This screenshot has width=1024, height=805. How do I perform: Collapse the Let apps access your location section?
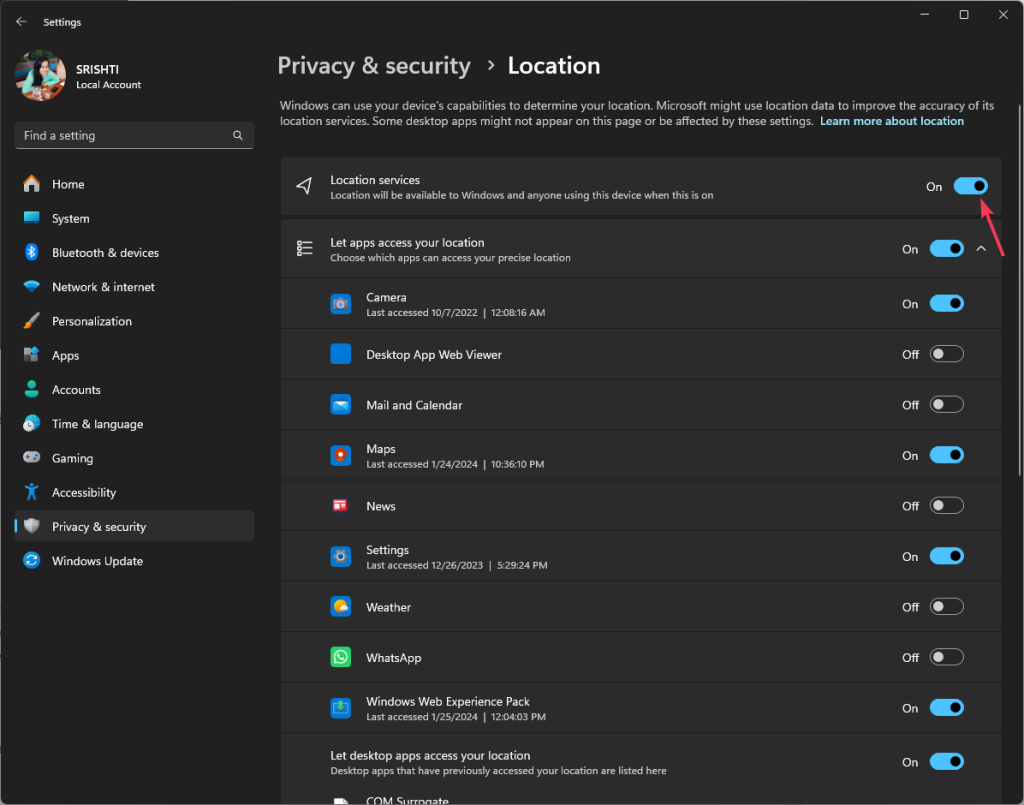981,248
